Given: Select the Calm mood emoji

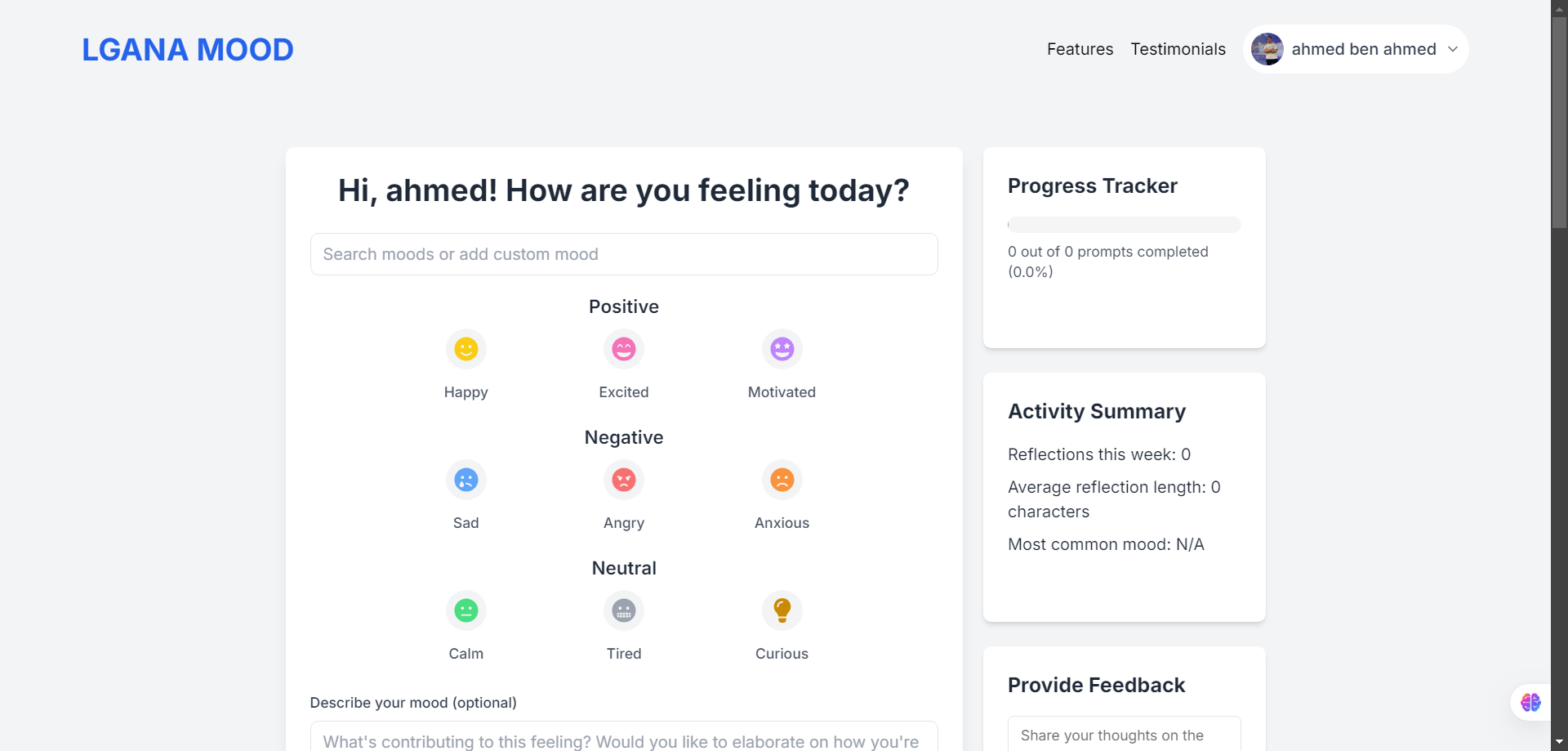Looking at the screenshot, I should point(465,611).
